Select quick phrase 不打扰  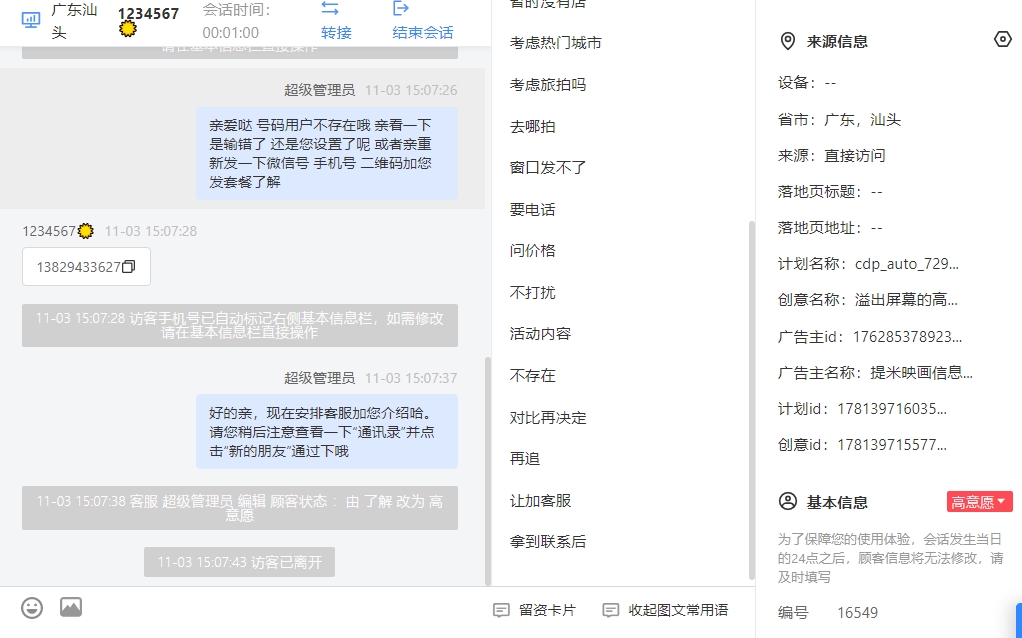tap(533, 293)
